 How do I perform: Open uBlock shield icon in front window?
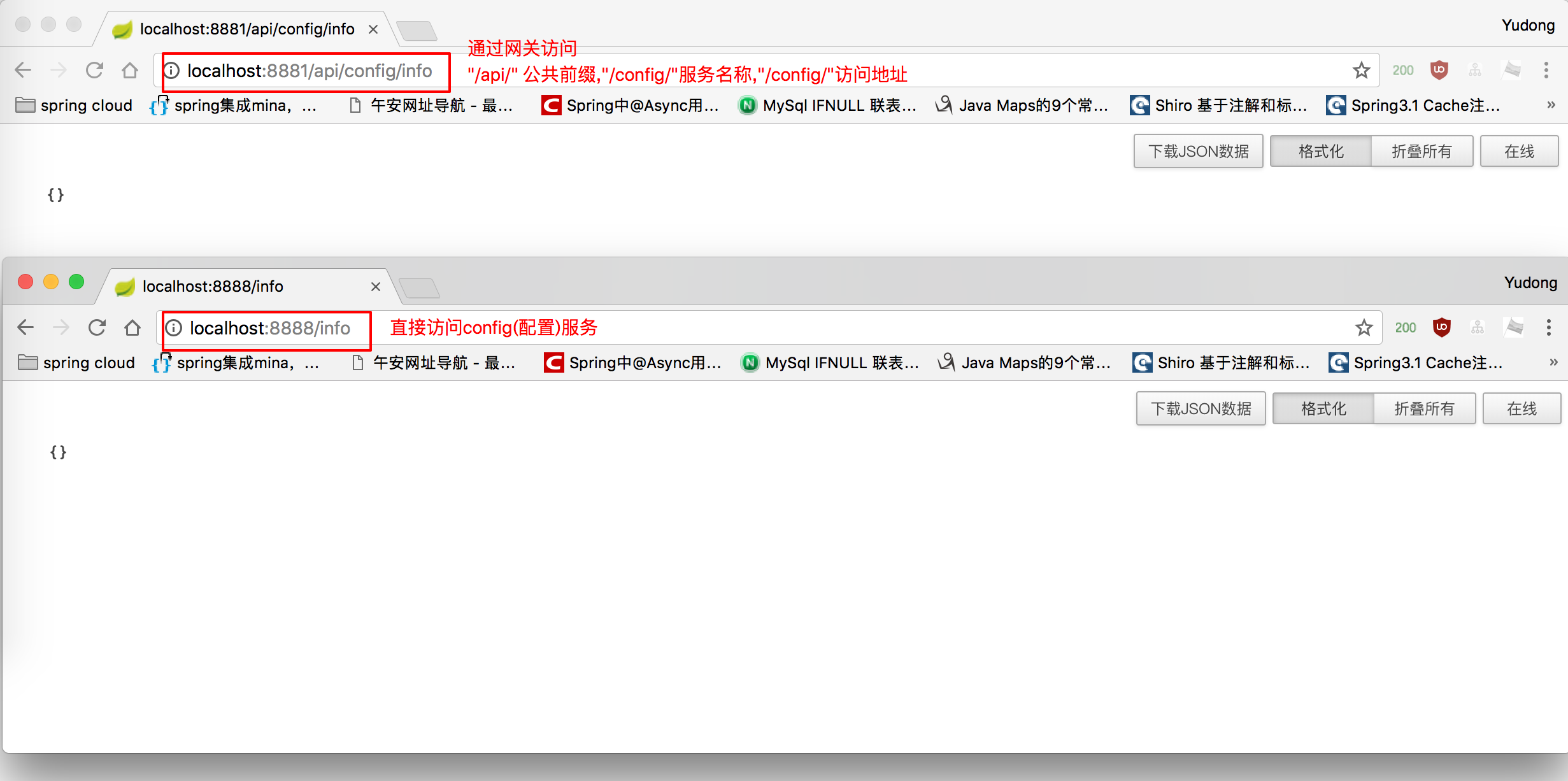coord(1442,327)
